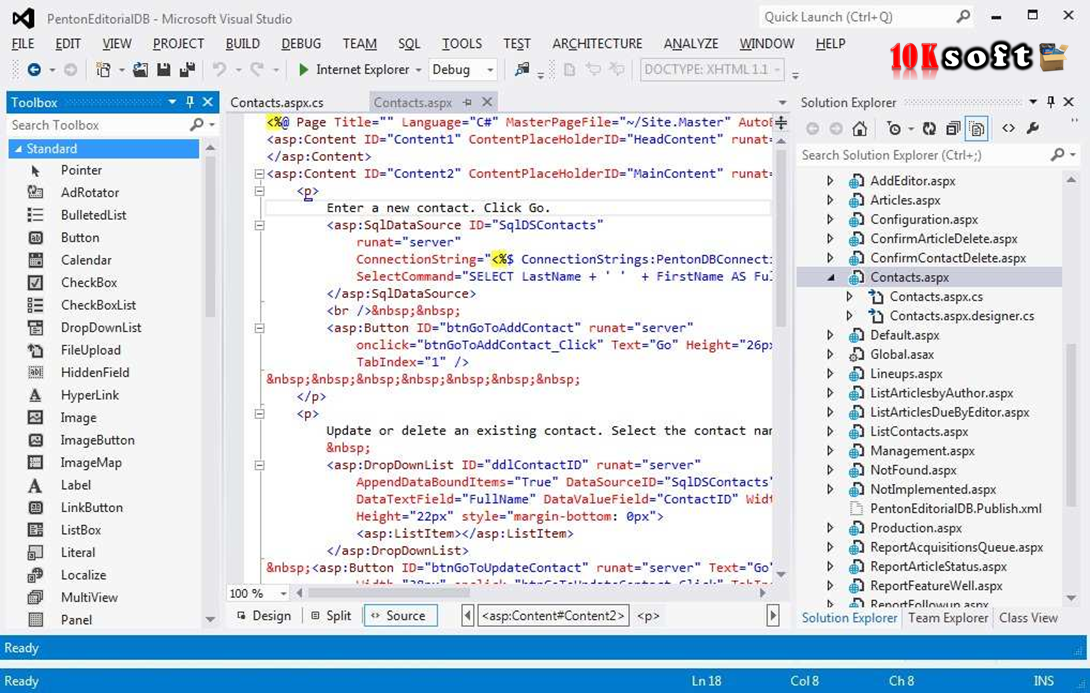Toggle Show All Files in Solution Explorer

coord(977,129)
